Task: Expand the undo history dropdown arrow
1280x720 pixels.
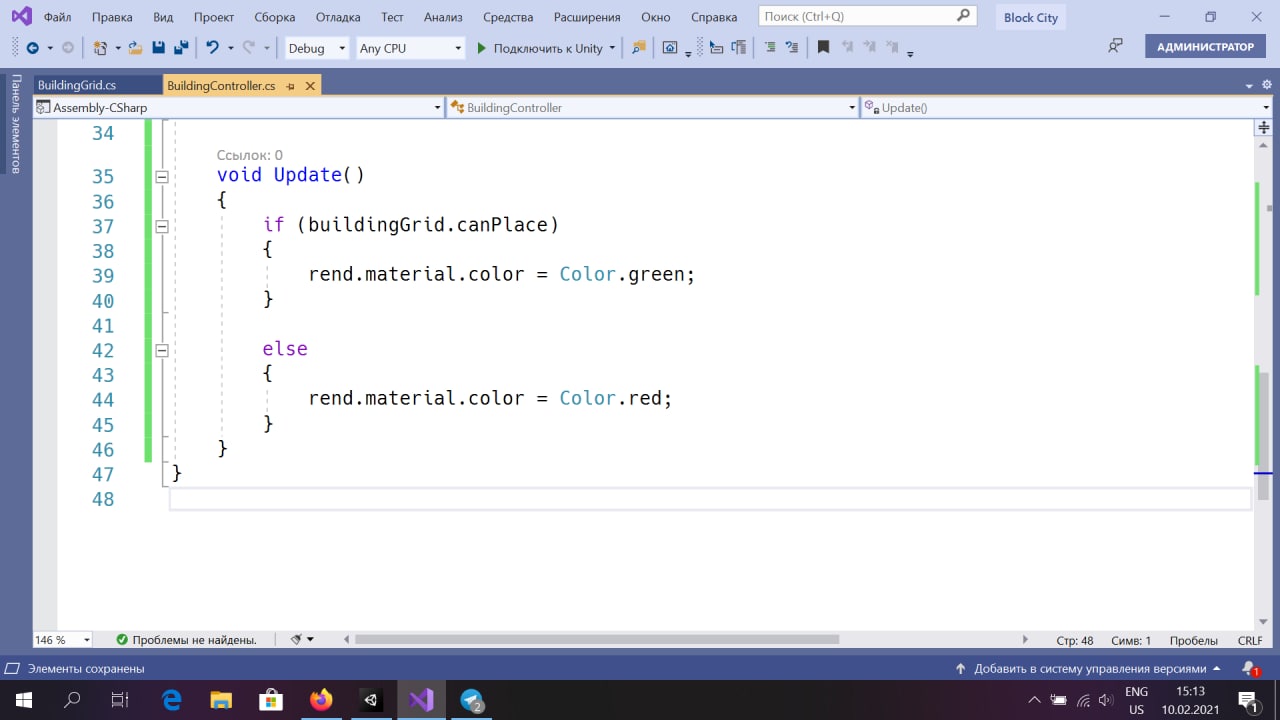Action: coord(231,48)
